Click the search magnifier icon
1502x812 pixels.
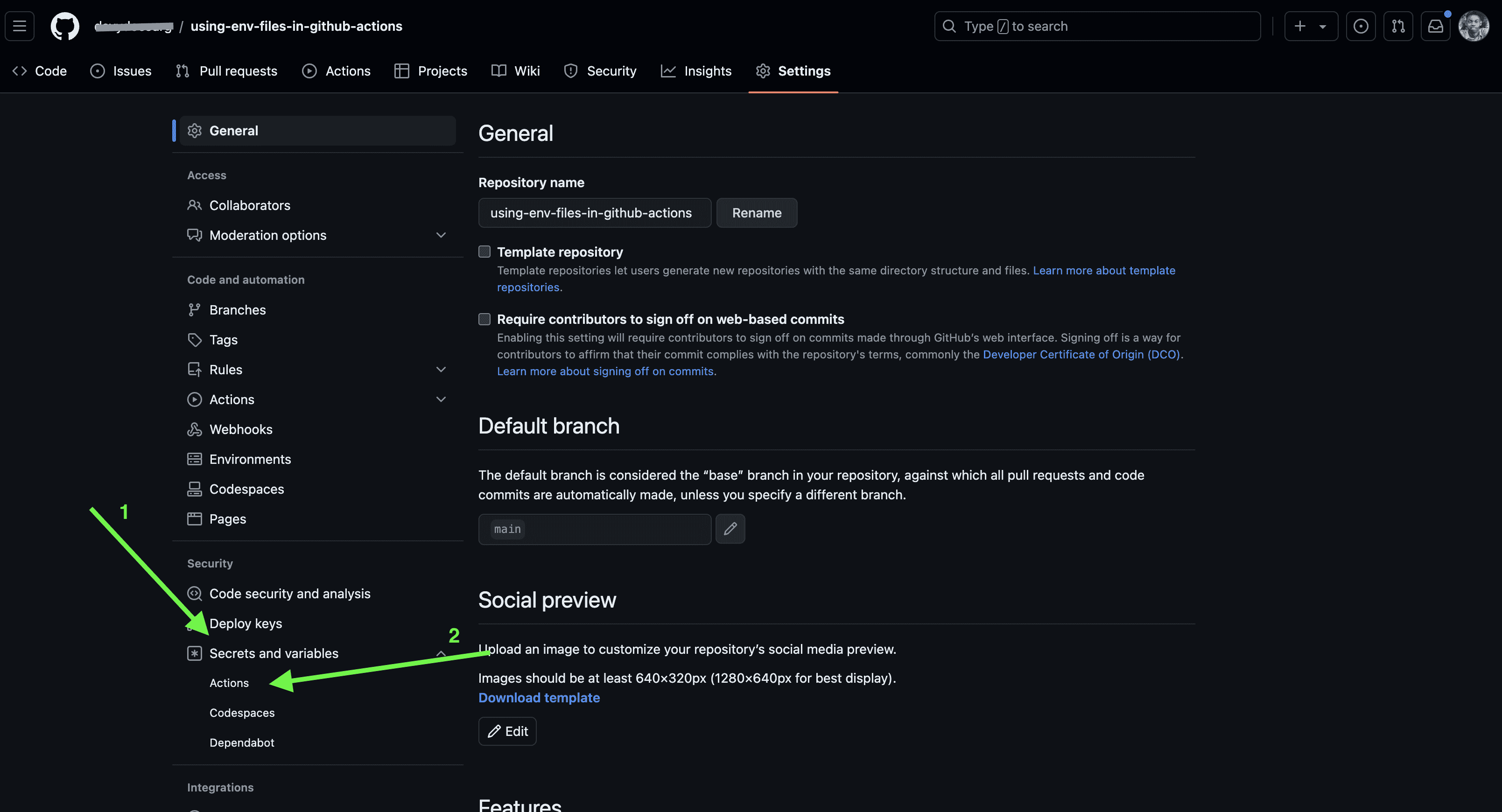tap(949, 26)
